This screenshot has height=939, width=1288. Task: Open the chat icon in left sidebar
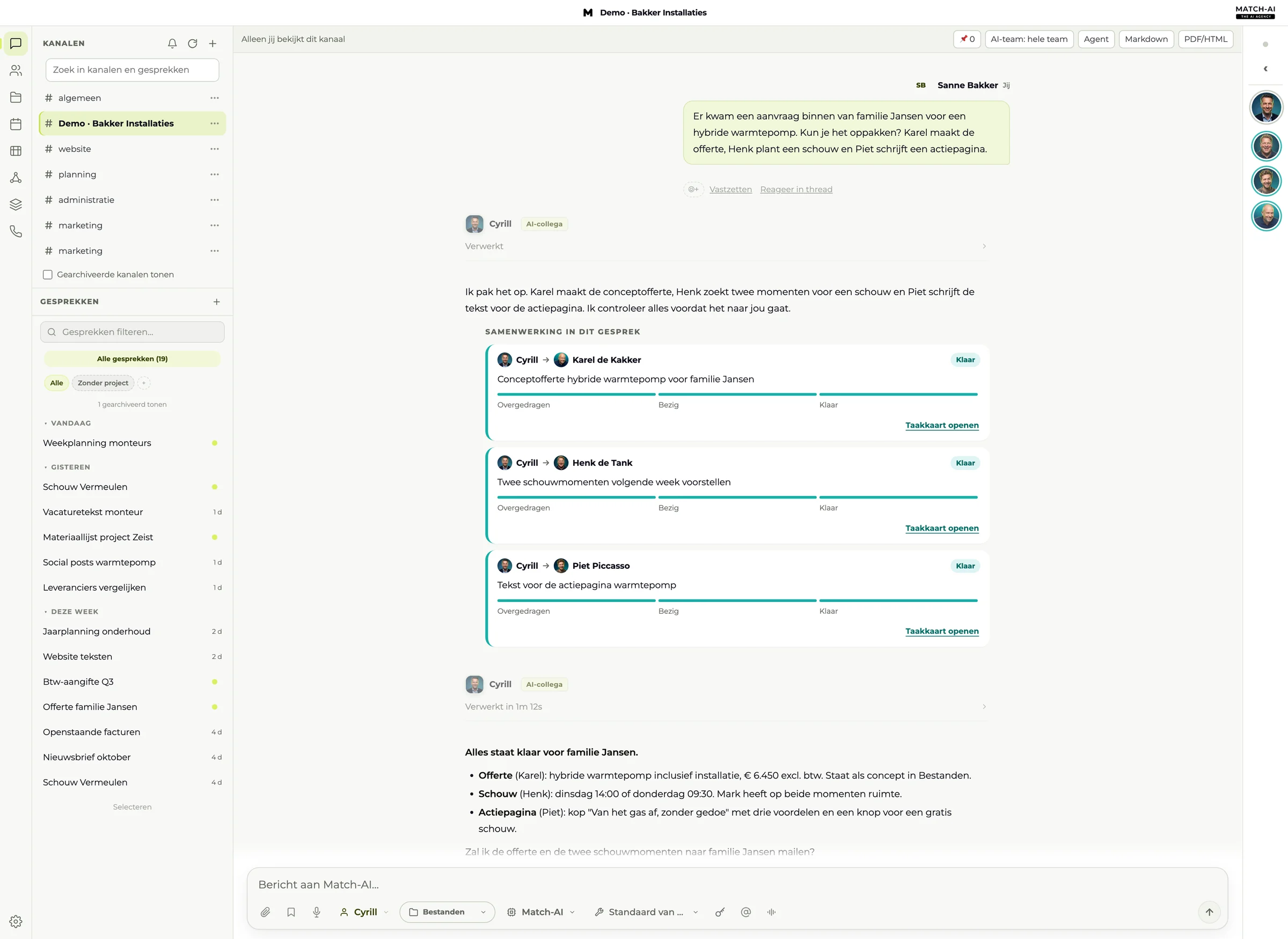coord(16,43)
